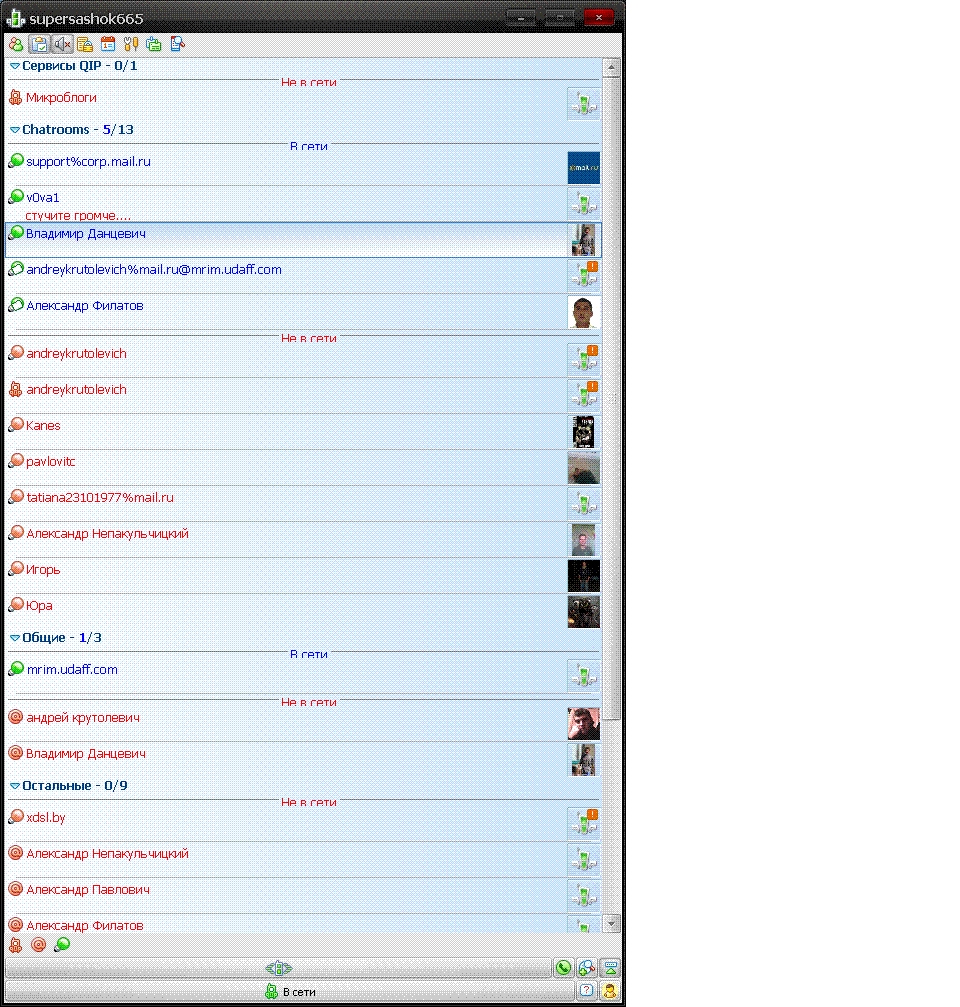
Task: Click the scrollbar up arrow
Action: click(611, 67)
